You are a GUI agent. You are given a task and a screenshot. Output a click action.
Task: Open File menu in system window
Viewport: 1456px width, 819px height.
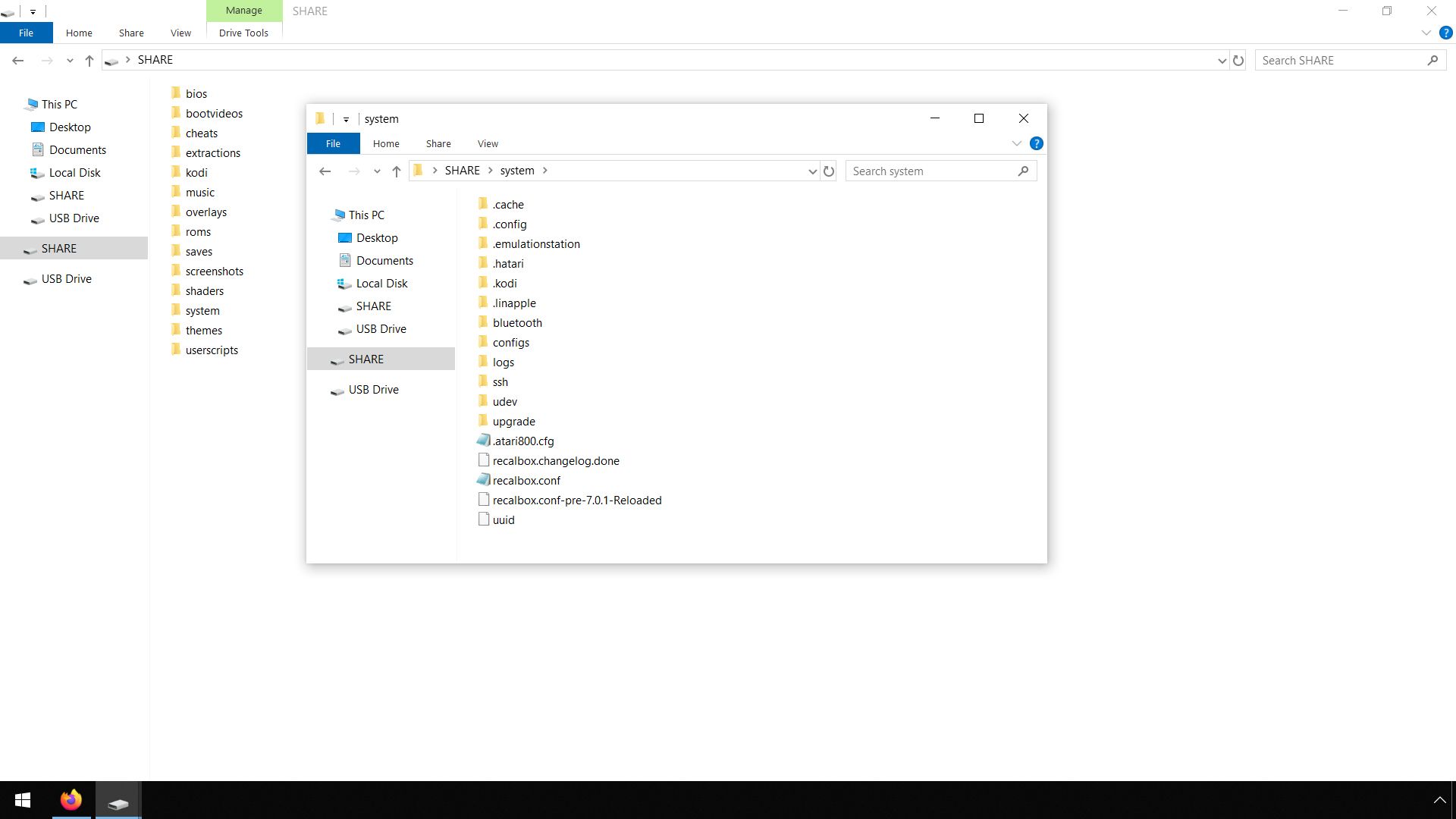click(x=333, y=143)
